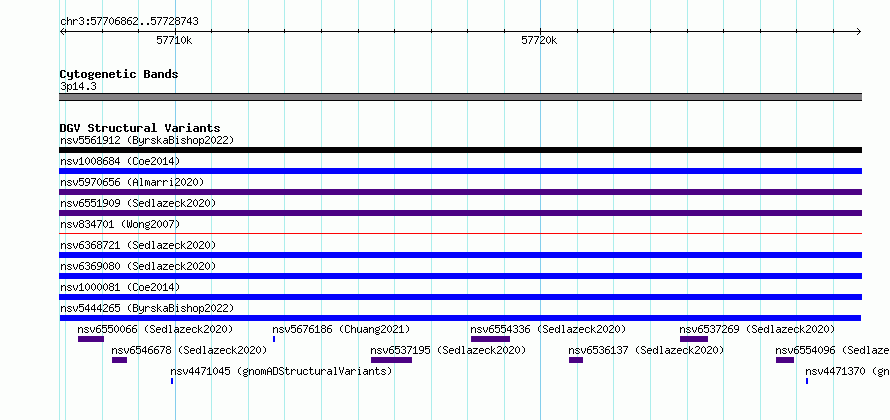Select the blue nsv1000081 variant bar
The width and height of the screenshot is (890, 420).
460,297
